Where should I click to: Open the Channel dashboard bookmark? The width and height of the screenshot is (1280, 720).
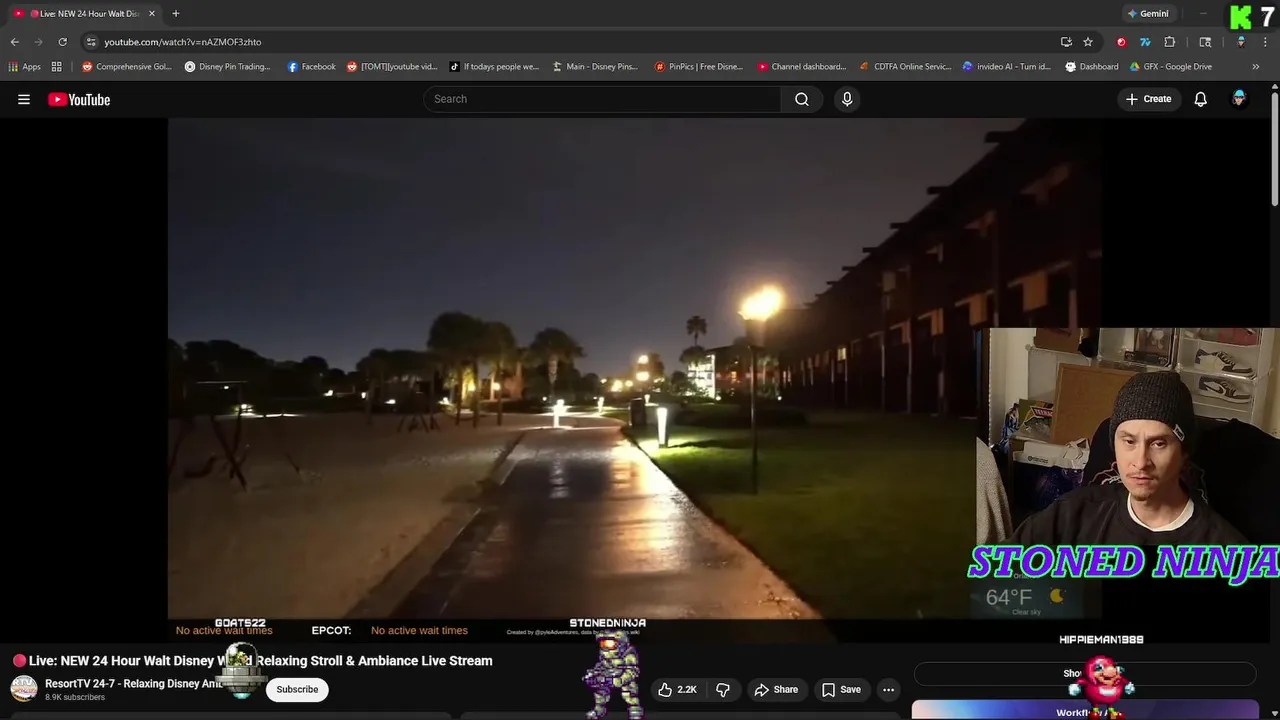click(x=802, y=67)
